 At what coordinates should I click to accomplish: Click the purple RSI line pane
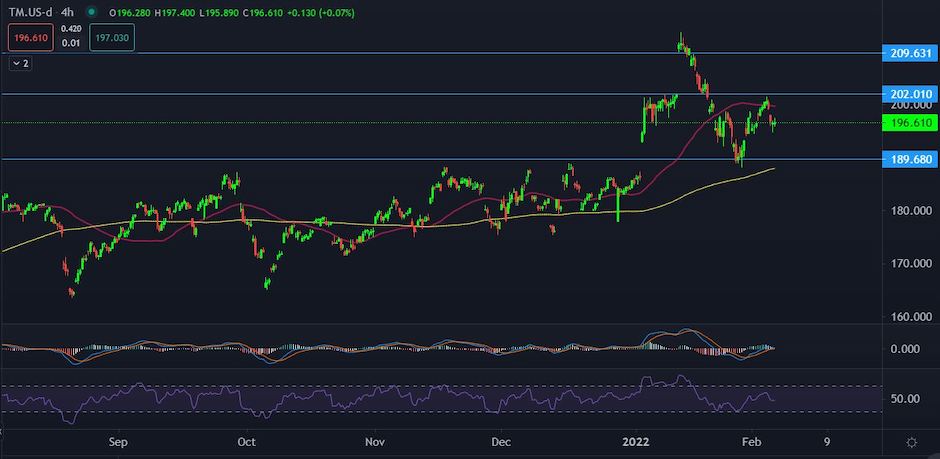coord(400,398)
